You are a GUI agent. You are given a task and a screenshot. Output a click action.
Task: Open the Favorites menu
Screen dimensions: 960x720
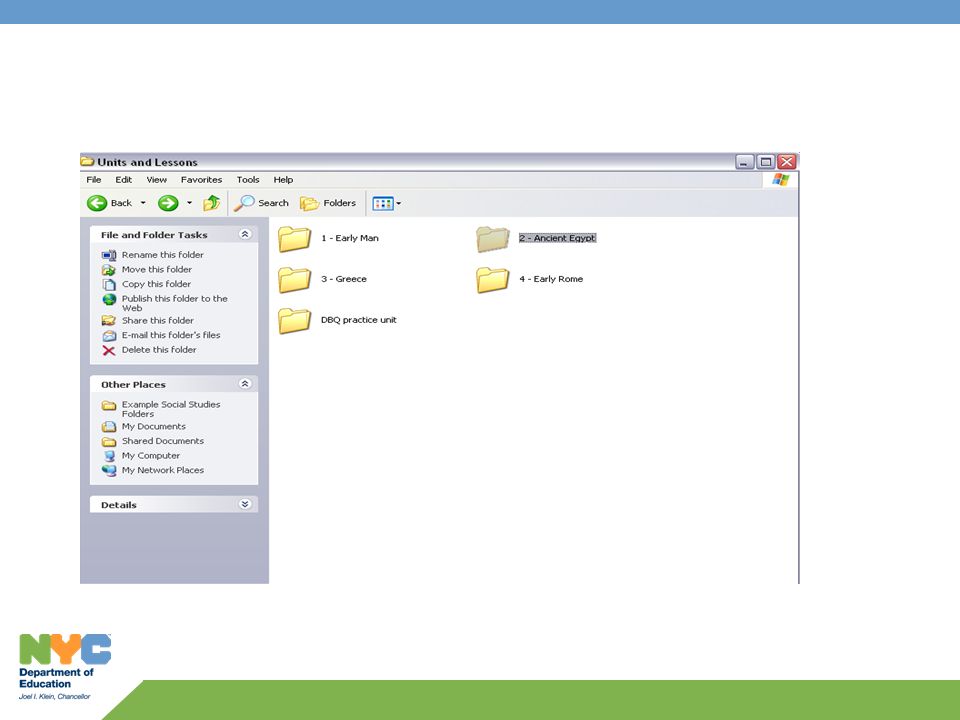[x=201, y=179]
